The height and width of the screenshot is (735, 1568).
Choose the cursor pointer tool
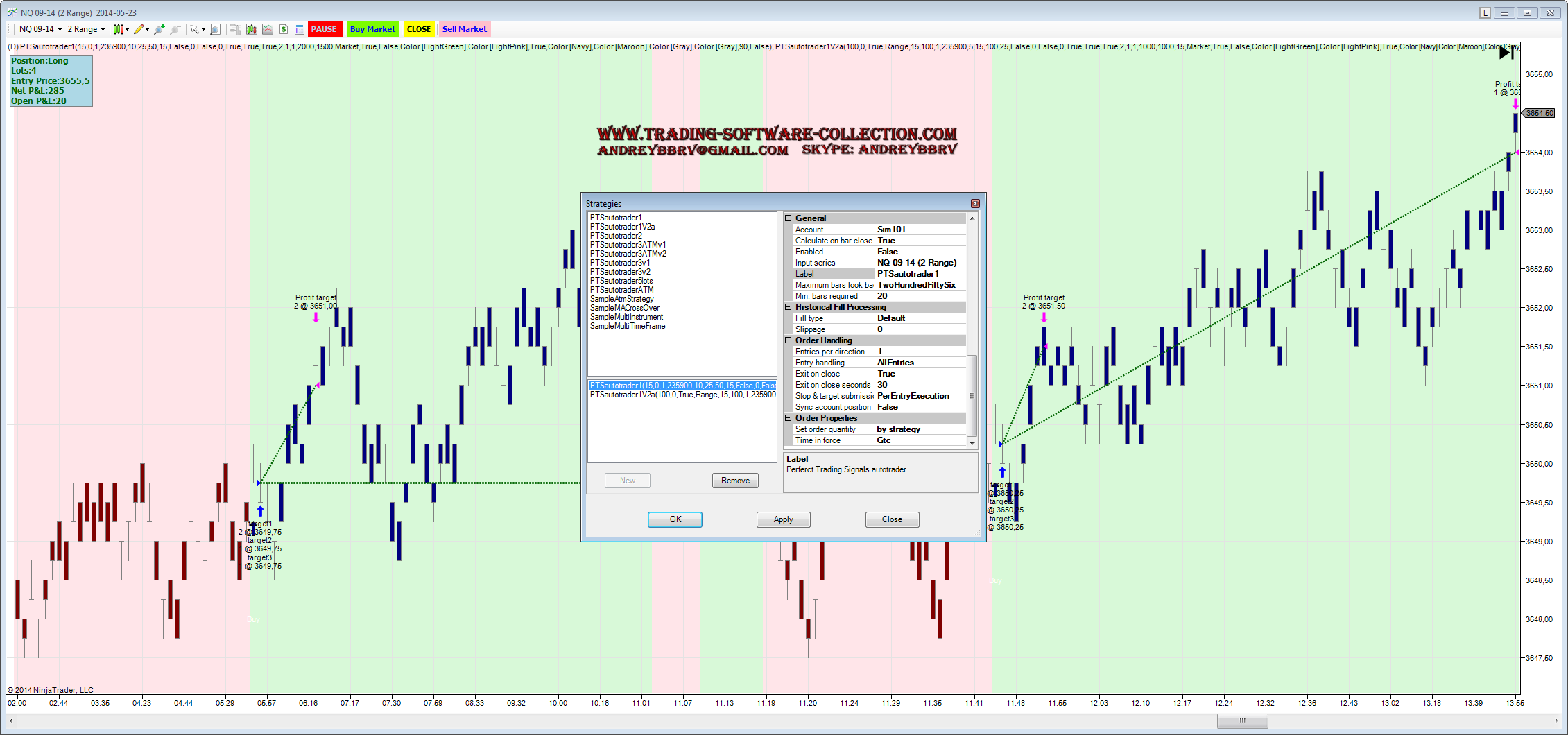195,29
